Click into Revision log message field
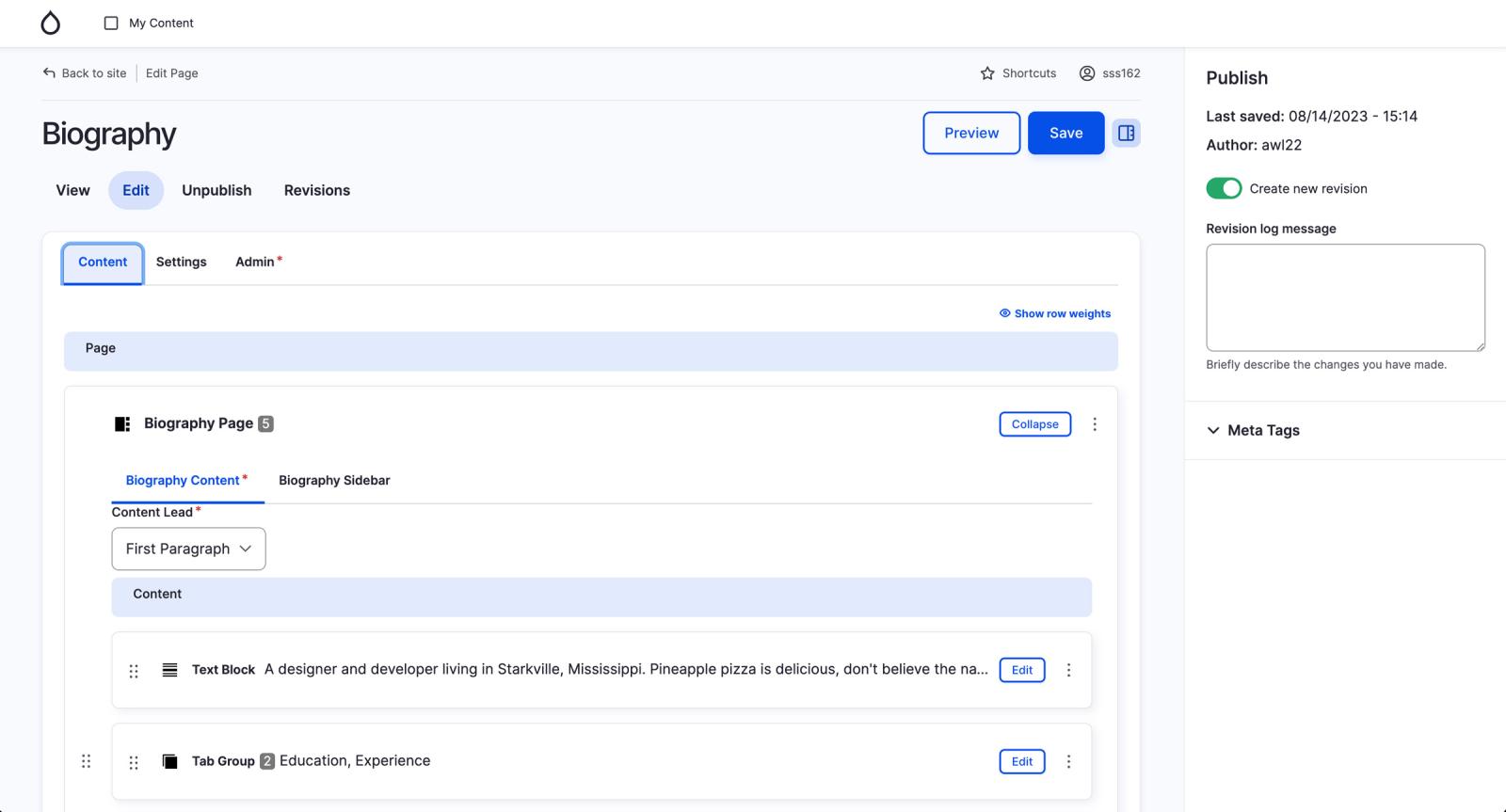The image size is (1506, 812). [x=1345, y=297]
